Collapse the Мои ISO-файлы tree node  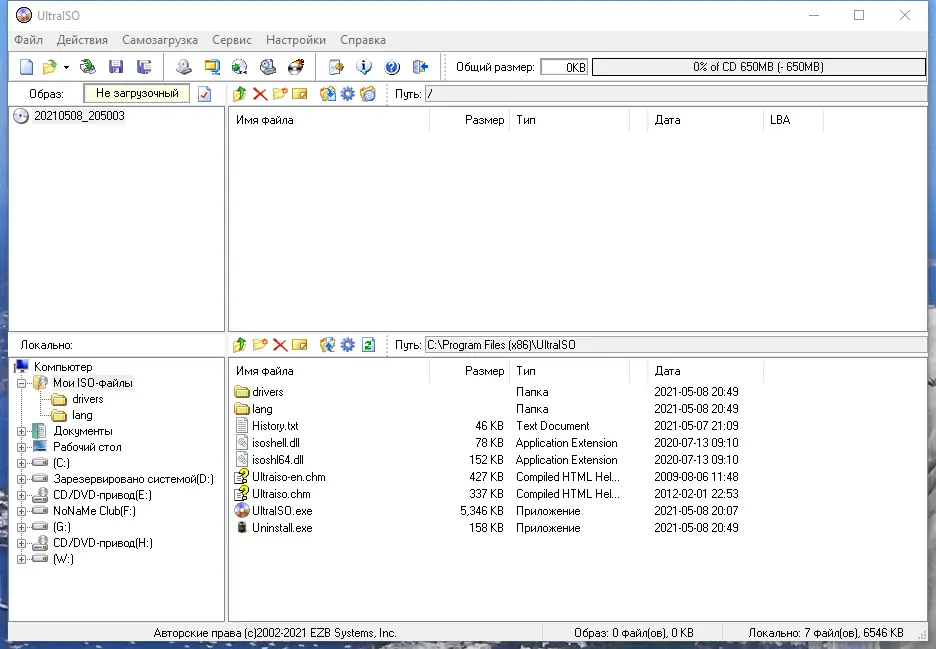point(21,383)
